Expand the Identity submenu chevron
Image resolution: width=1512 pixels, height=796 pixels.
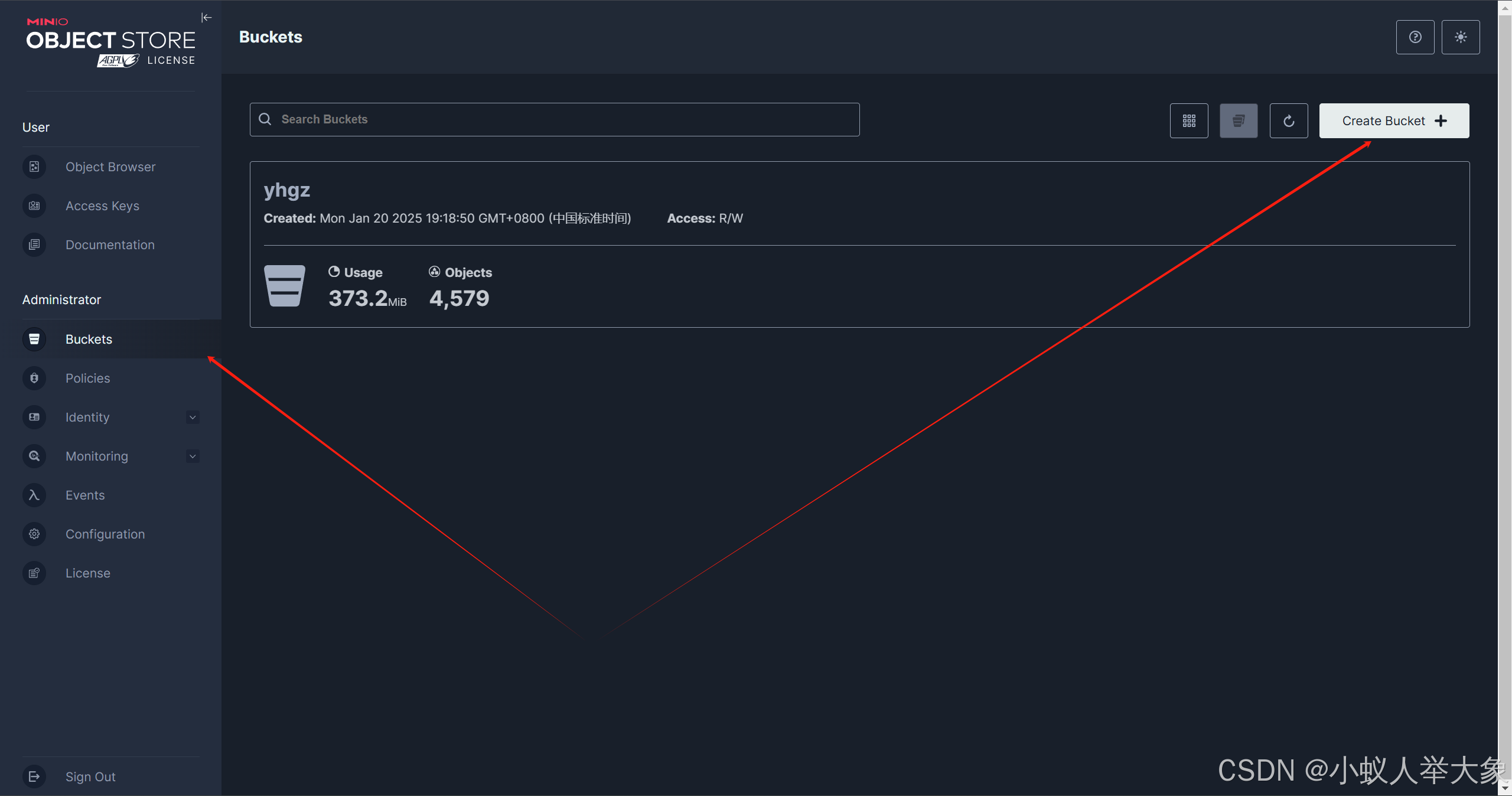(193, 417)
